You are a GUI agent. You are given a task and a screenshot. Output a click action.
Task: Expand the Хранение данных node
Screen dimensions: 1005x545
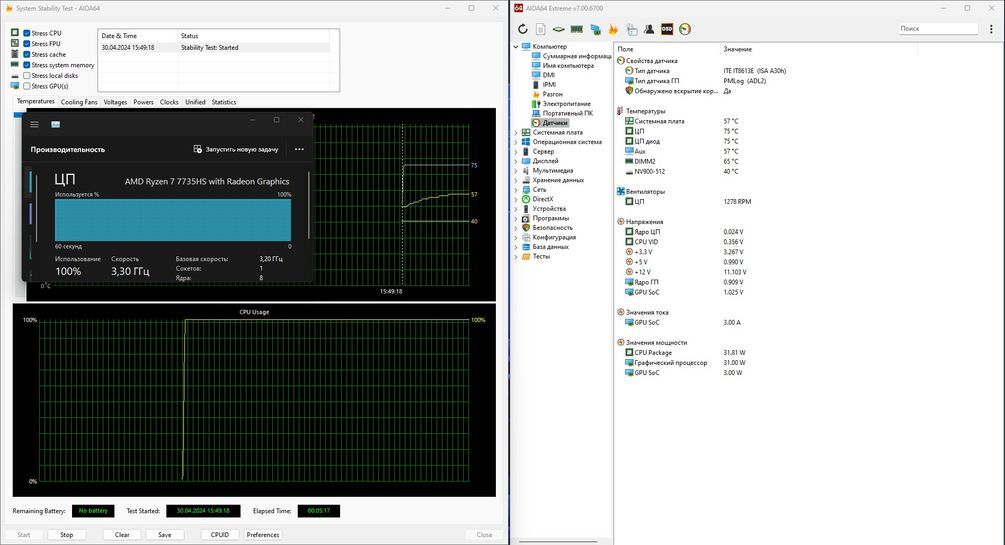[516, 180]
